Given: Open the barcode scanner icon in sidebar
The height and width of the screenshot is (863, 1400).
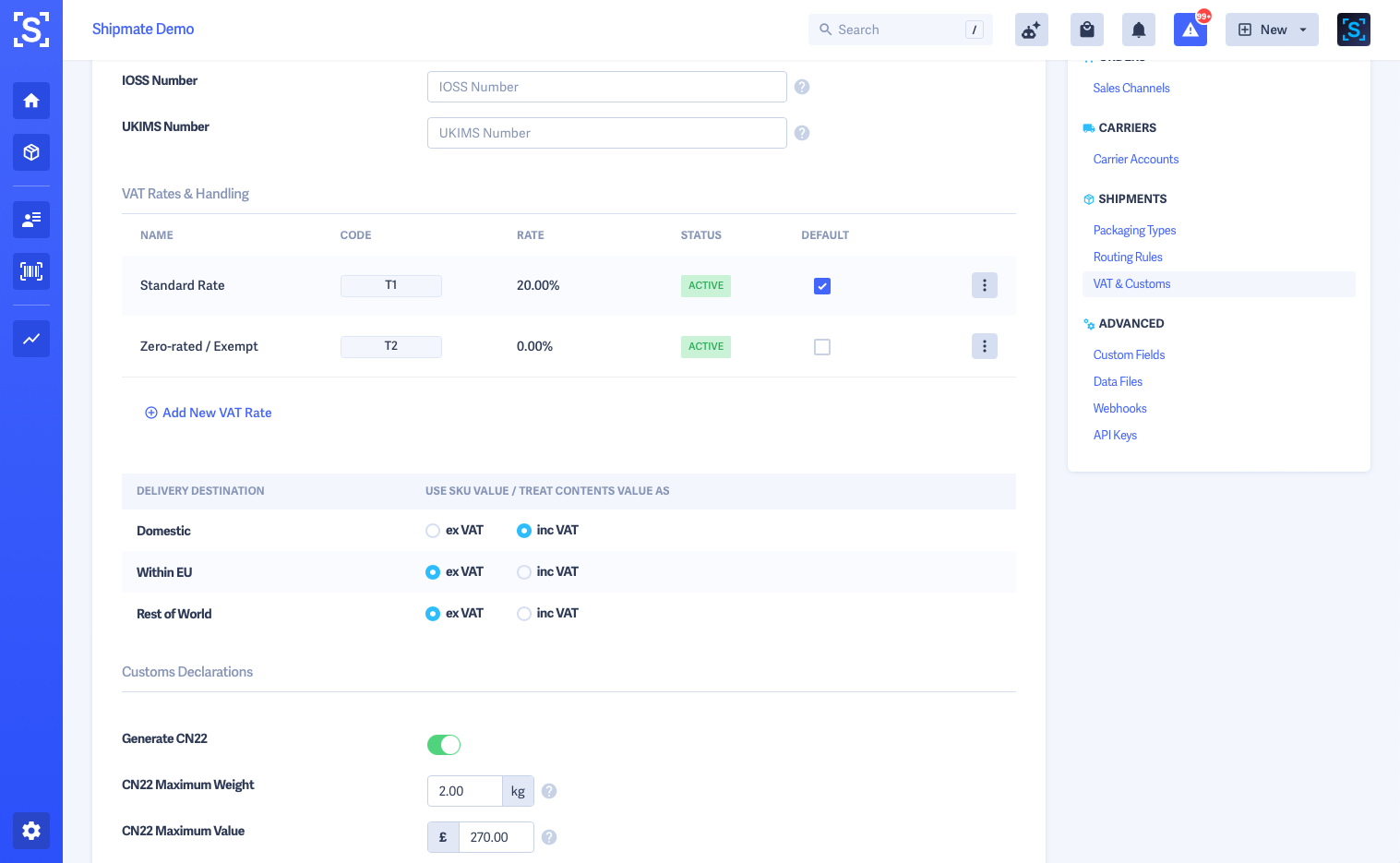Looking at the screenshot, I should [31, 271].
